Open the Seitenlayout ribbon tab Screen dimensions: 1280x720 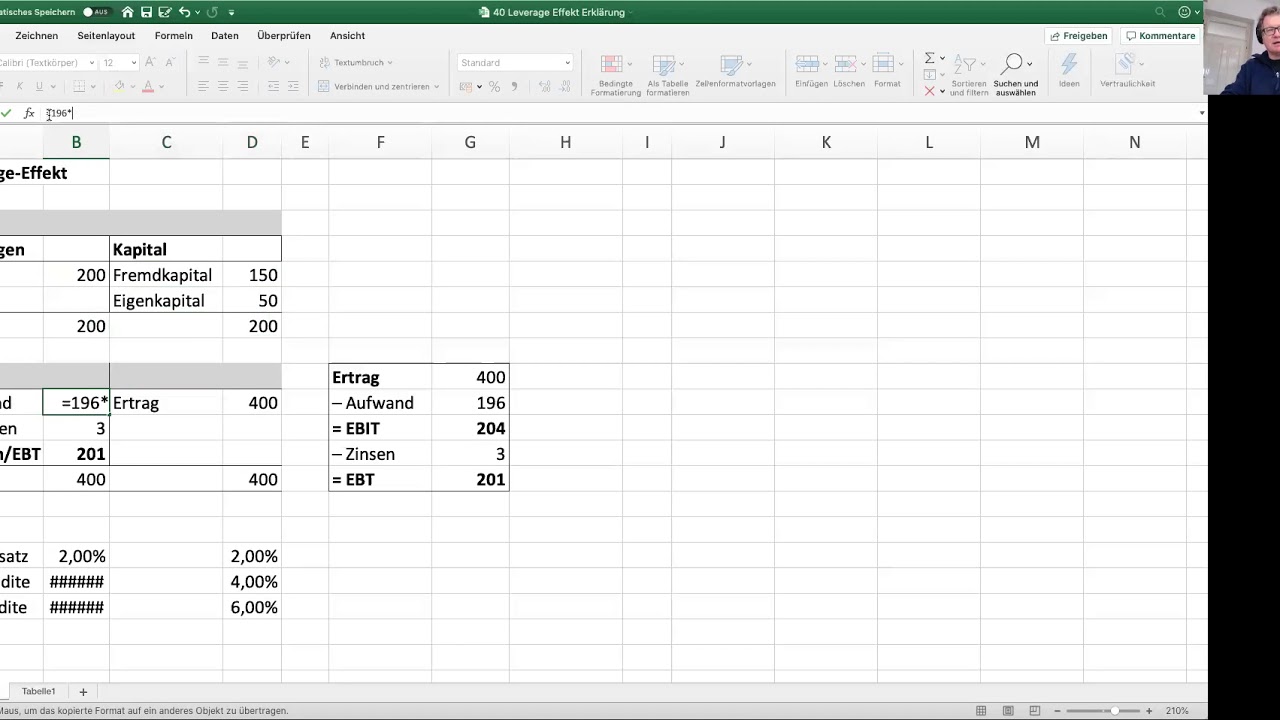[106, 36]
